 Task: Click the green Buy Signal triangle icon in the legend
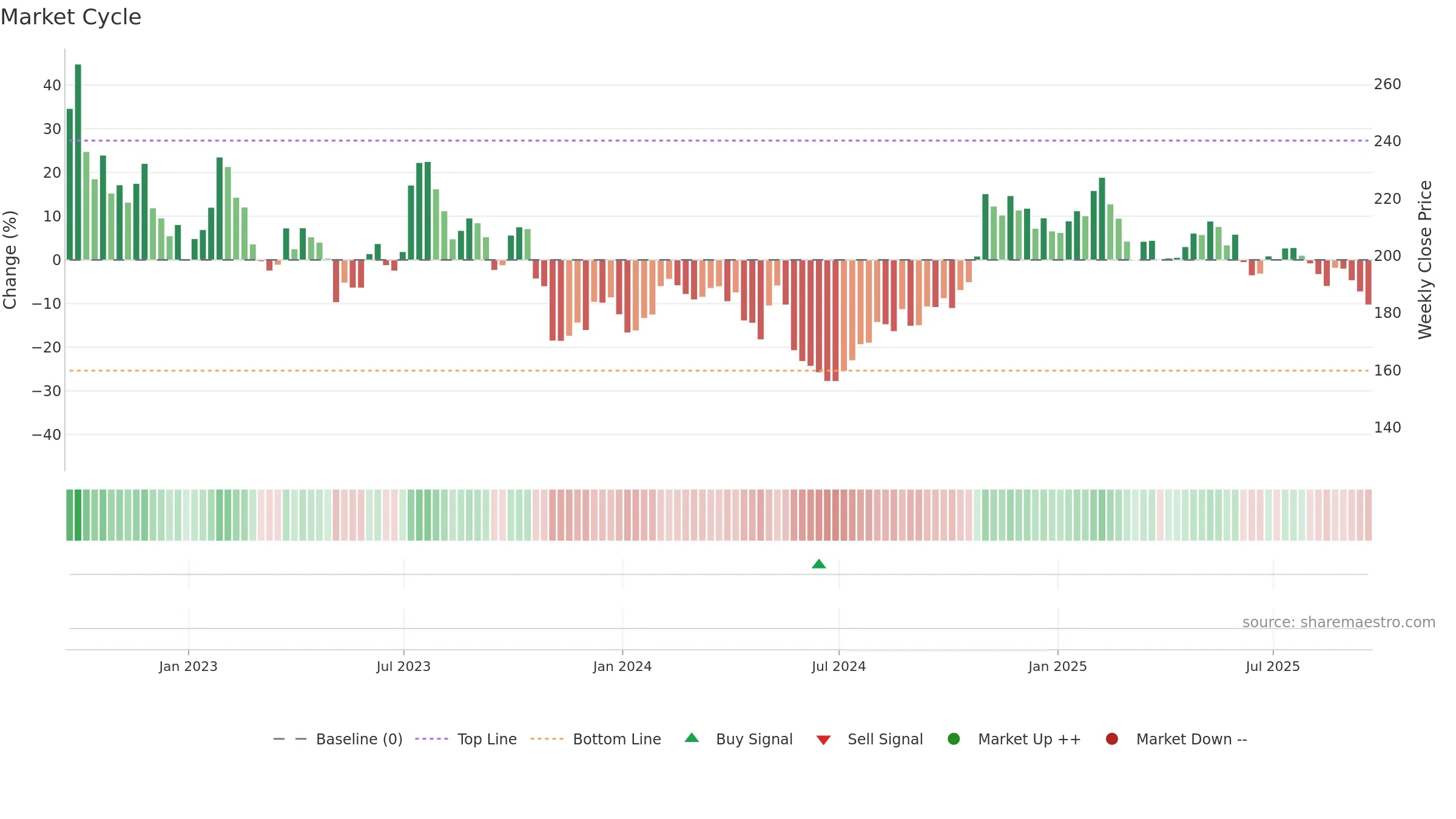pyautogui.click(x=692, y=738)
